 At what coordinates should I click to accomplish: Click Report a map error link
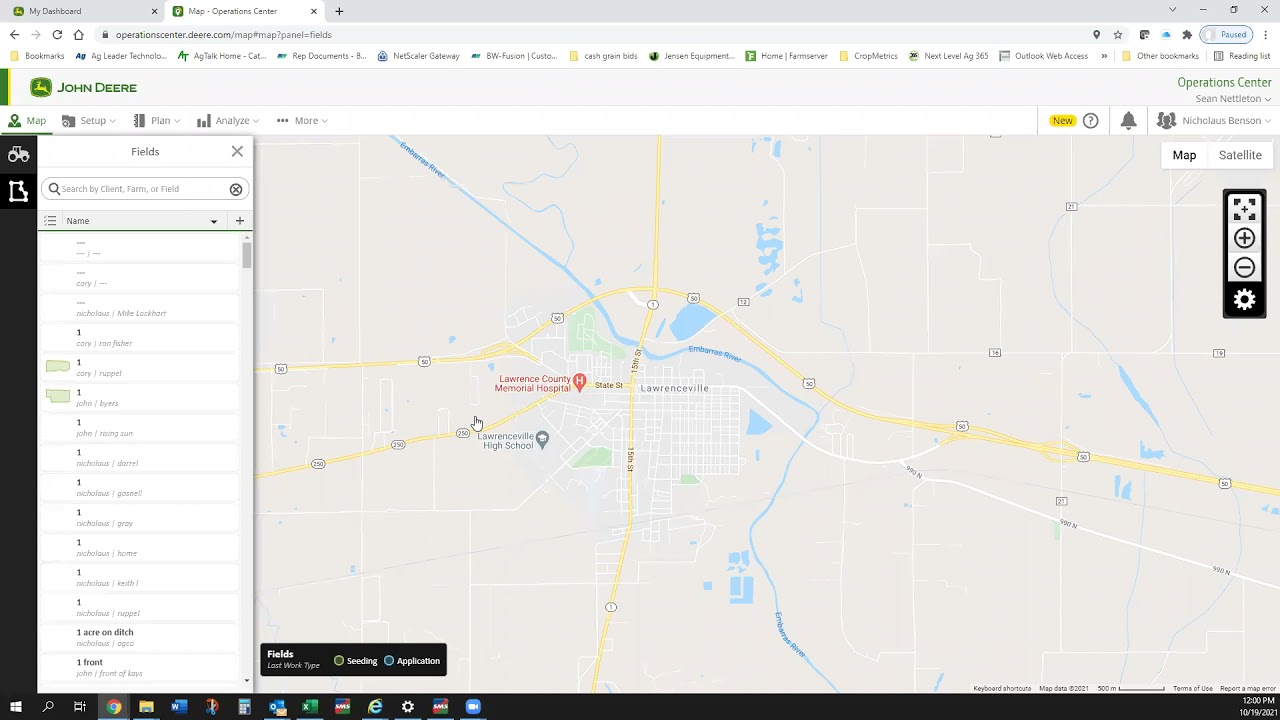1248,689
